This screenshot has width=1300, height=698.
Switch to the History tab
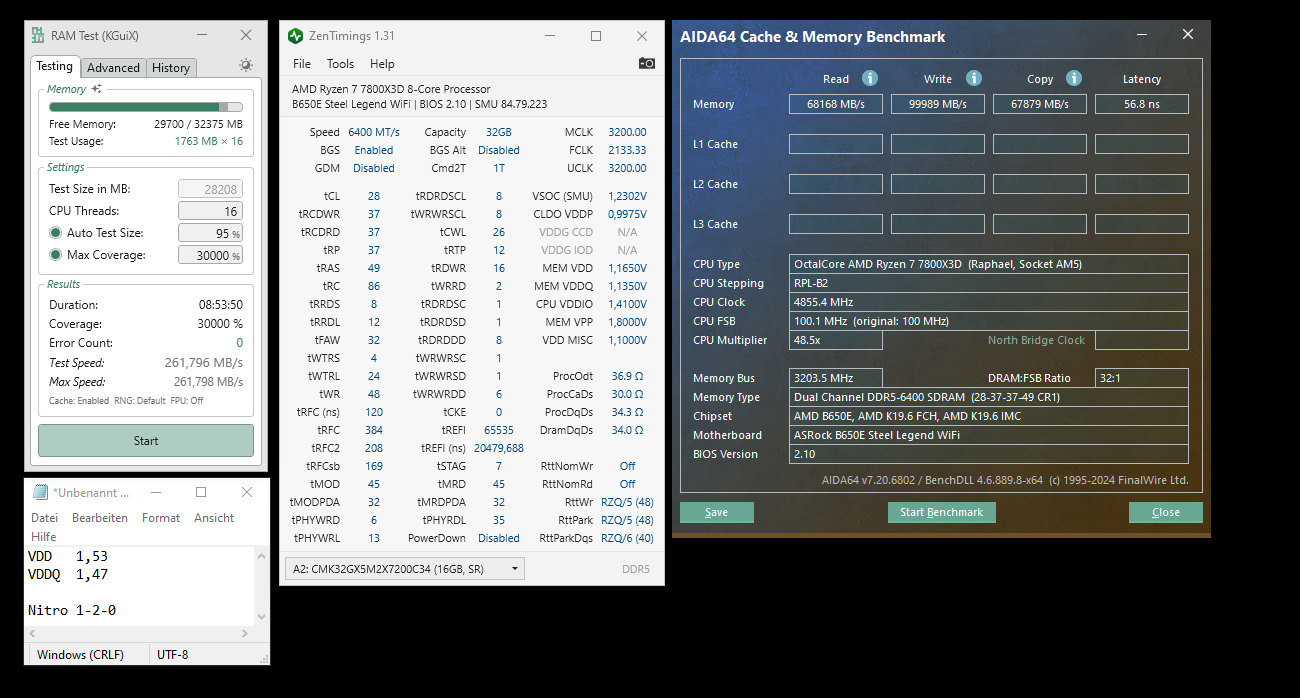171,68
